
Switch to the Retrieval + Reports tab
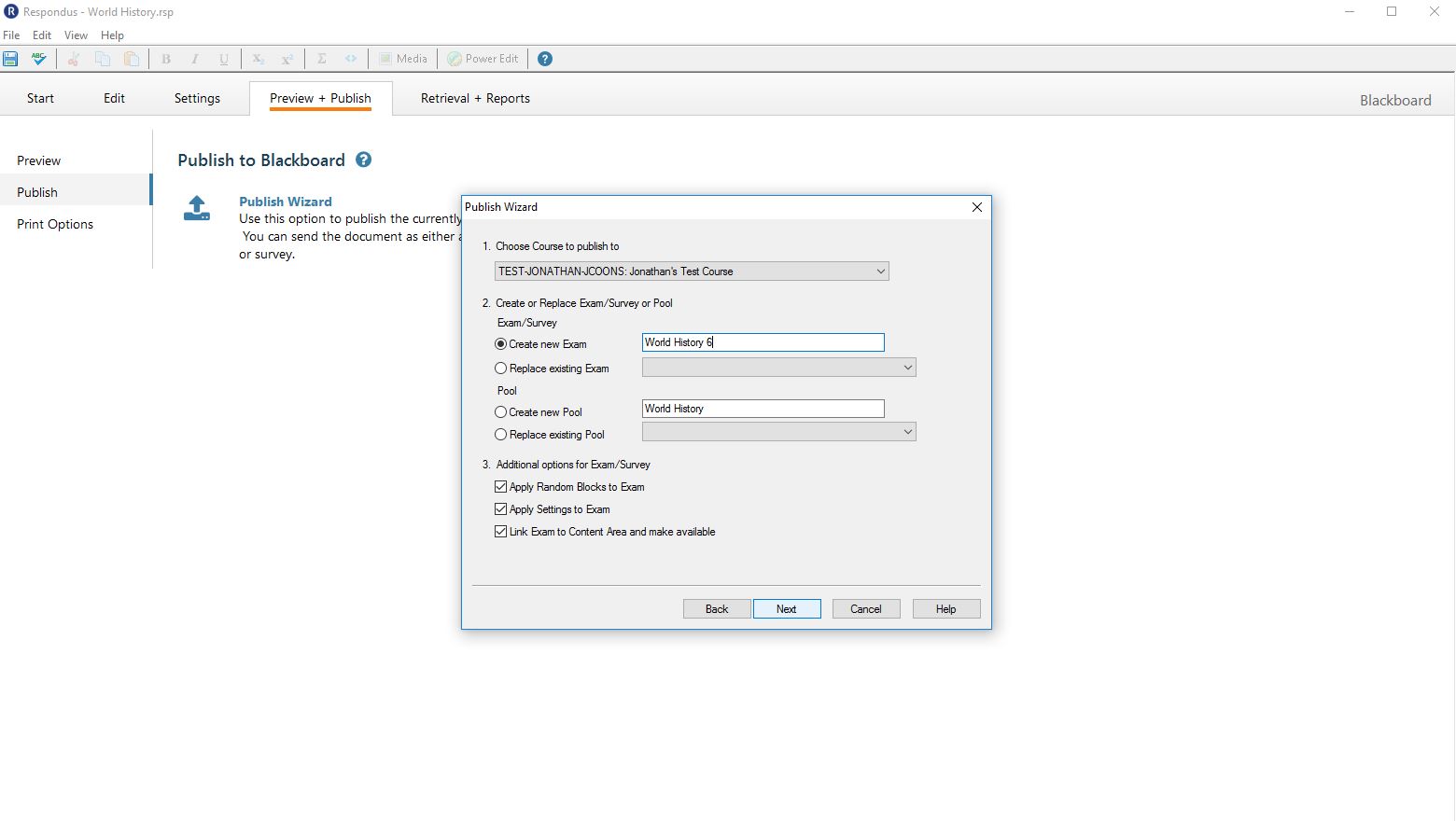coord(475,98)
